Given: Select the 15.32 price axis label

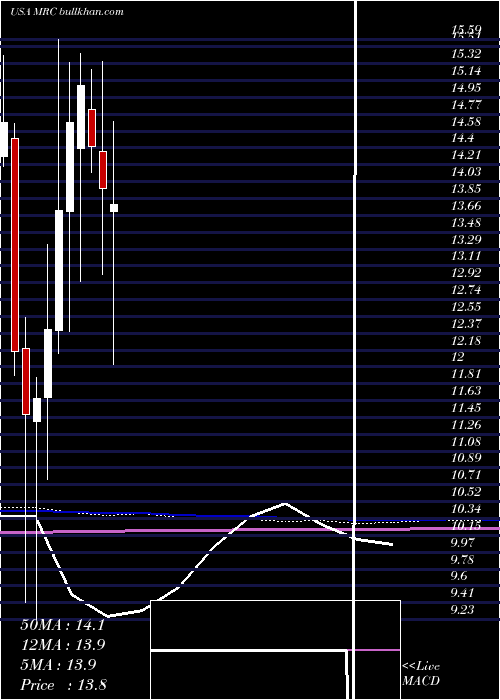Looking at the screenshot, I should click(x=466, y=54).
